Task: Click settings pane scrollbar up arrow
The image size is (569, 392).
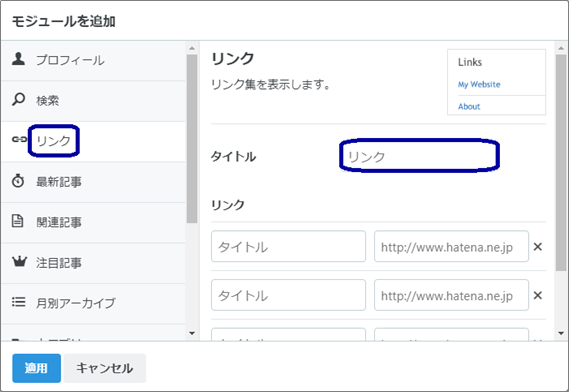Action: [561, 48]
